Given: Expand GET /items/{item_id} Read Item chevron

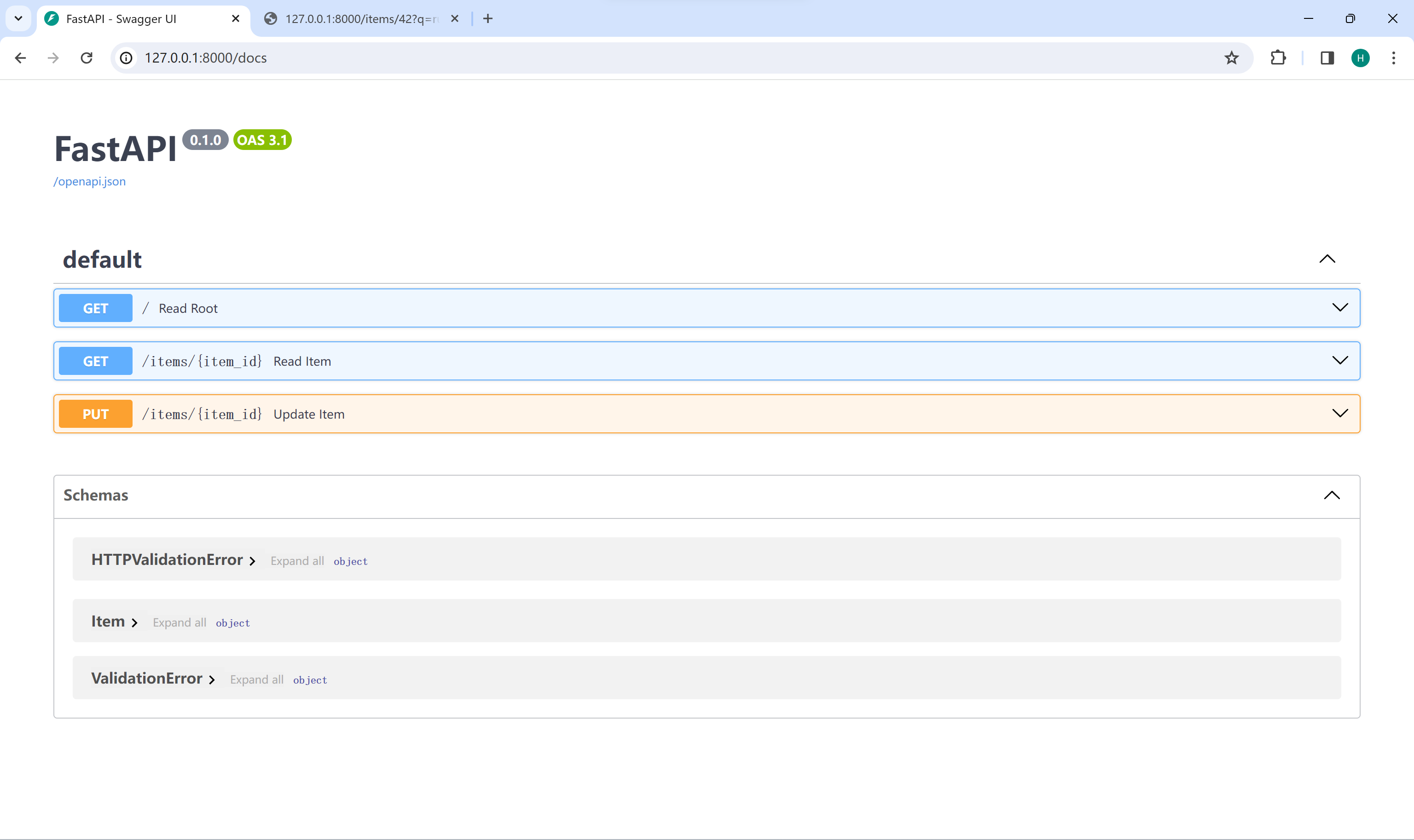Looking at the screenshot, I should coord(1340,361).
